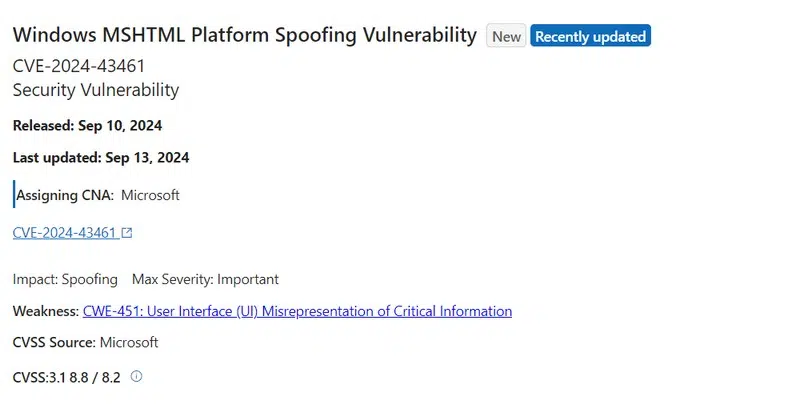Click the Microsoft value after Assigning CNA
800x405 pixels.
tap(150, 195)
